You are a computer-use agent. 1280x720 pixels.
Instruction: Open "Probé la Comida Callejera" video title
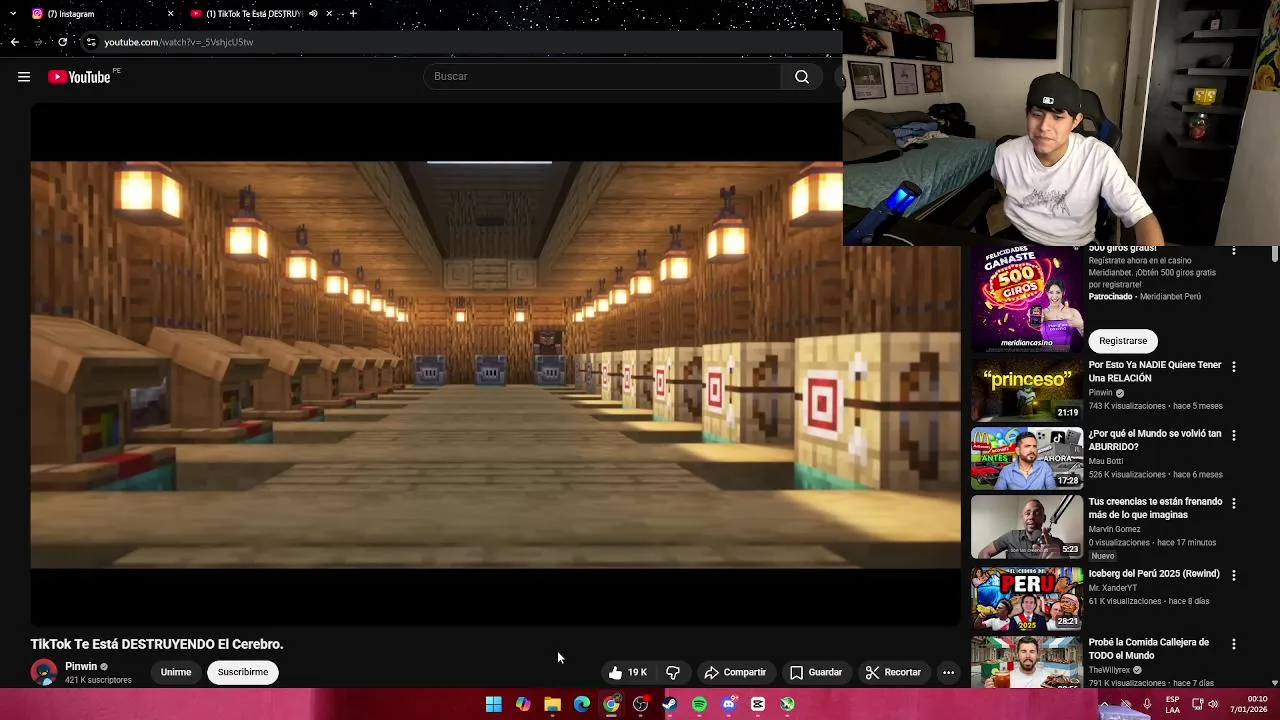coord(1149,649)
